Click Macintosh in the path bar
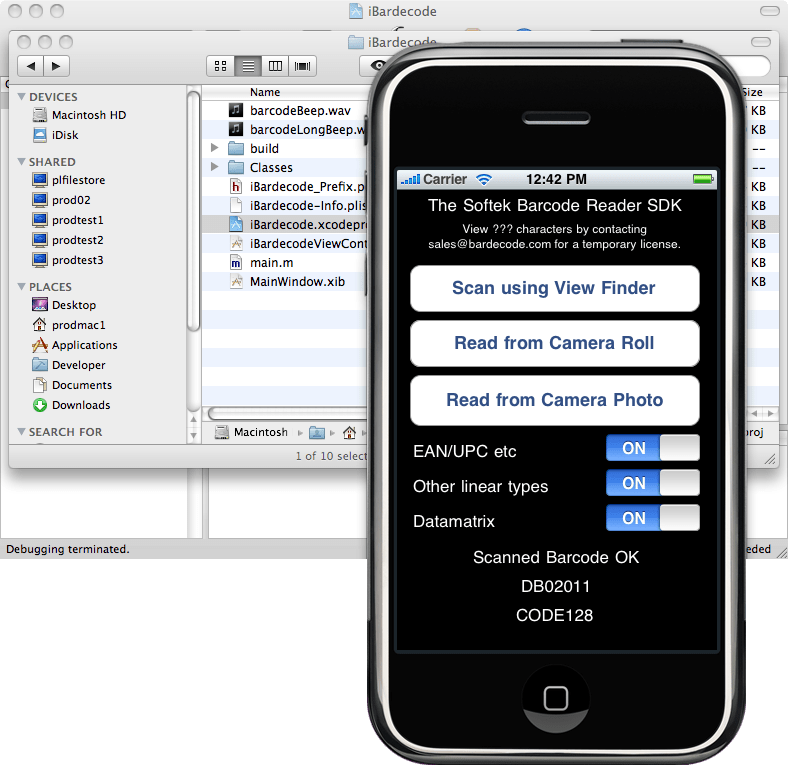The image size is (788, 765). tap(252, 432)
